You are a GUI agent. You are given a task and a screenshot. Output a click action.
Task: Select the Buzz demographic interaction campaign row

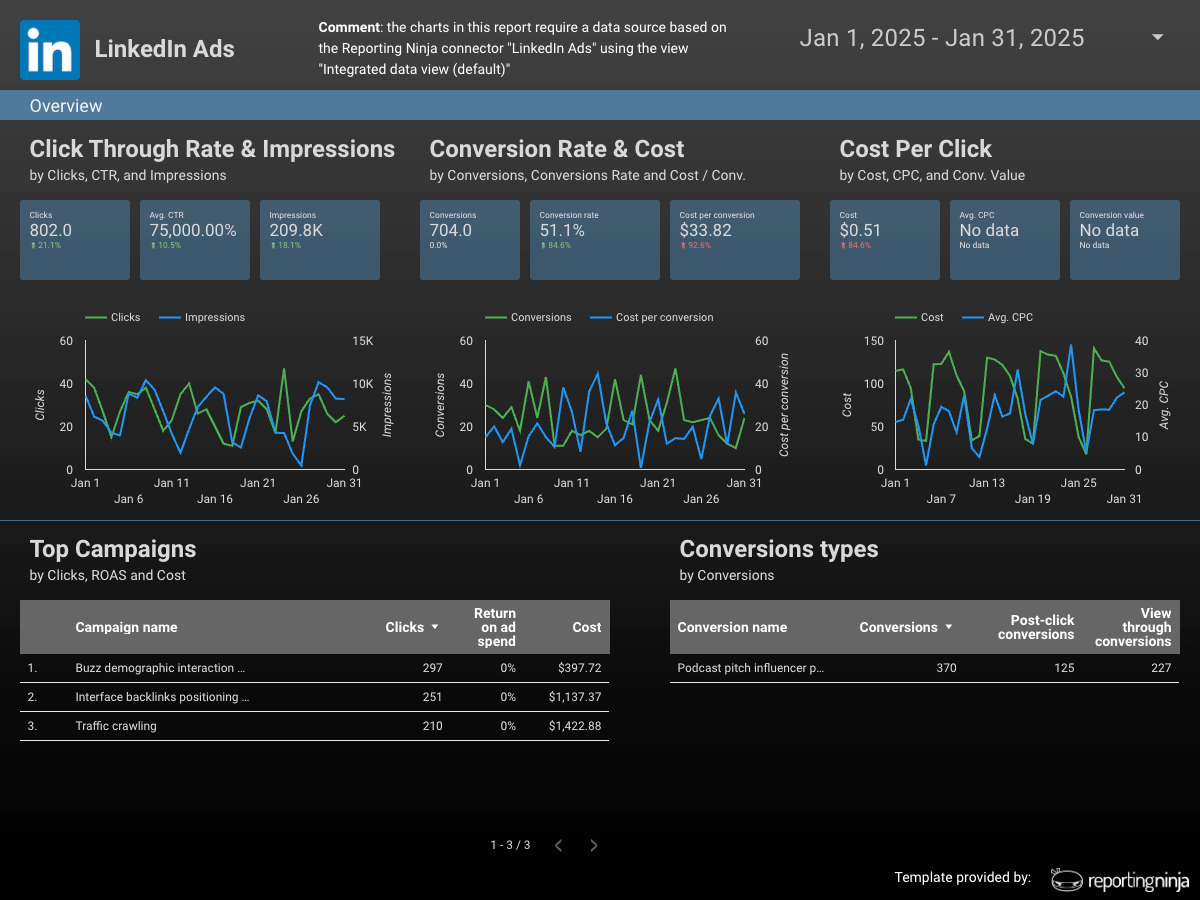[314, 668]
